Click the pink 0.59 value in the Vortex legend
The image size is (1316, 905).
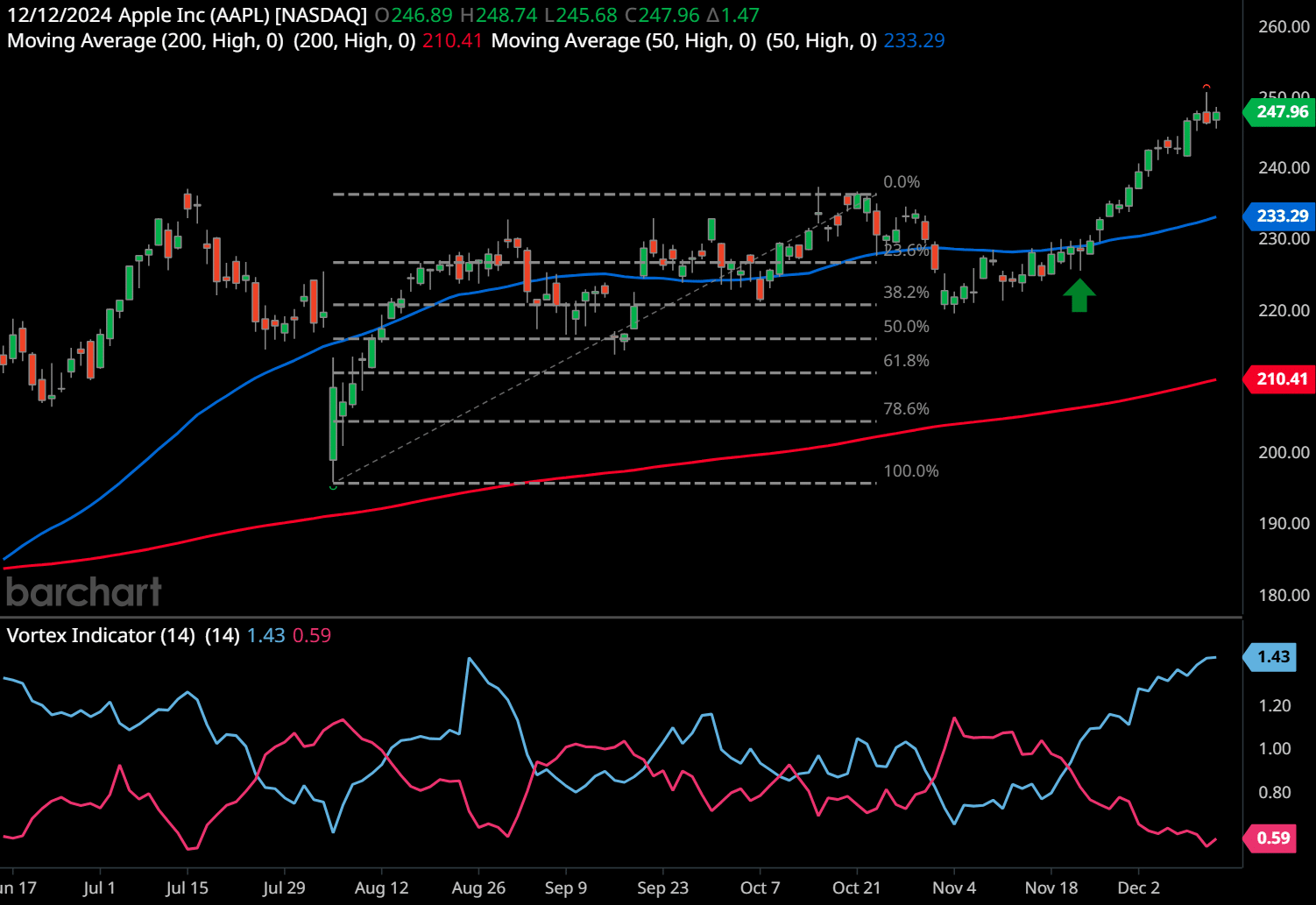[x=312, y=635]
